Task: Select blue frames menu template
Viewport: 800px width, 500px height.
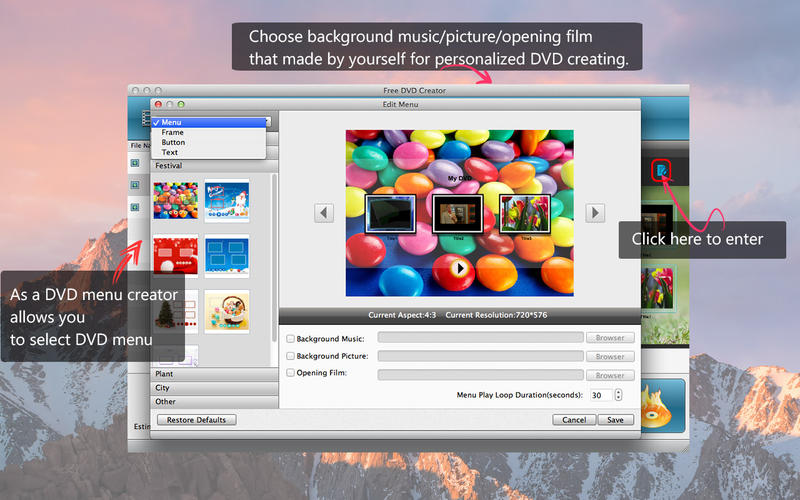Action: click(227, 256)
